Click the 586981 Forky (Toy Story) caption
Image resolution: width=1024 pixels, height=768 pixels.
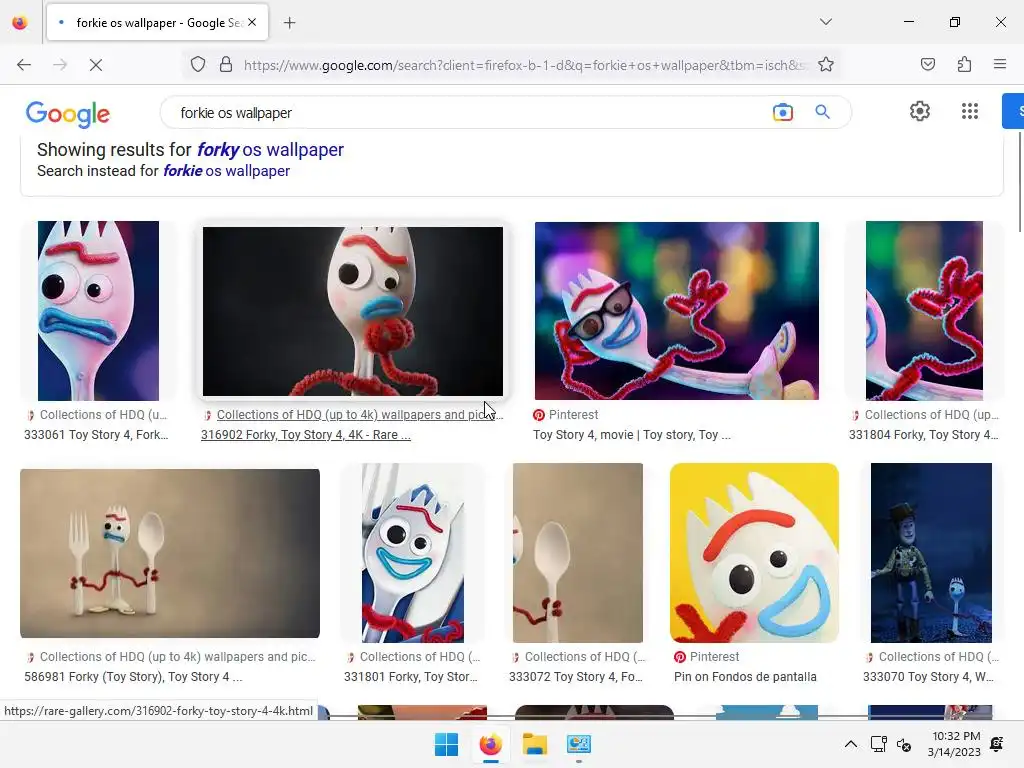(x=133, y=677)
